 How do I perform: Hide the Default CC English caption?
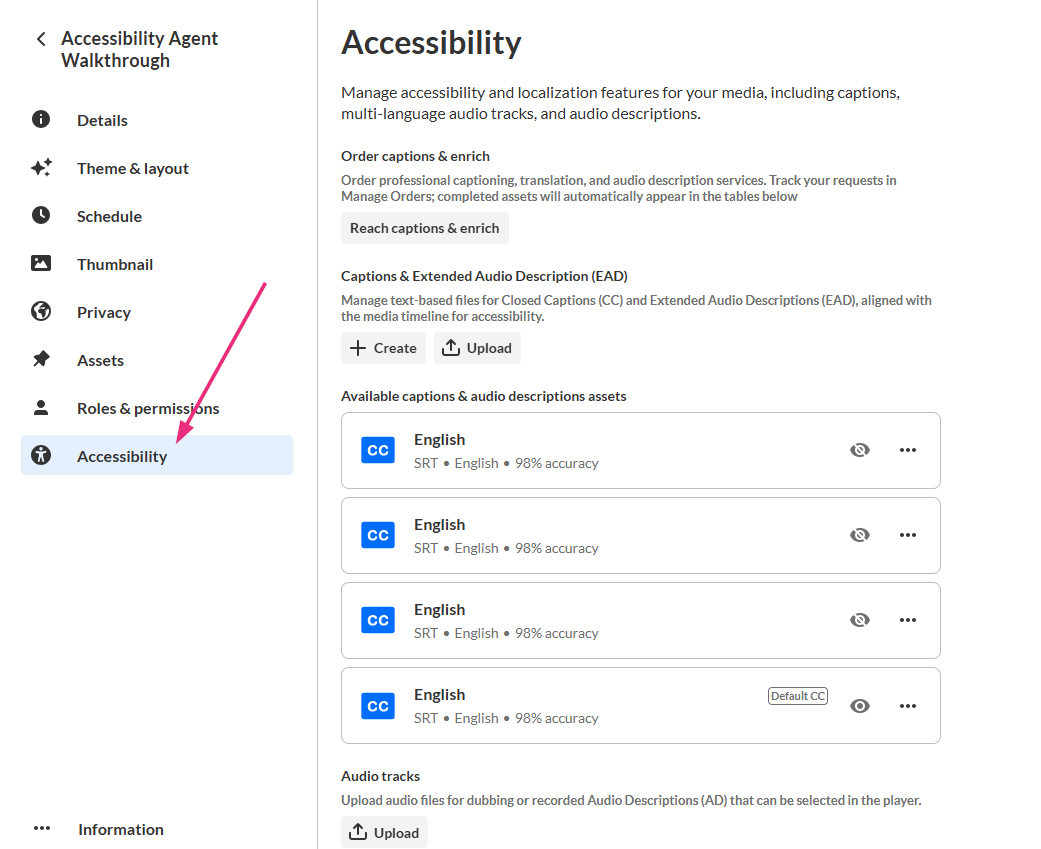(x=859, y=706)
